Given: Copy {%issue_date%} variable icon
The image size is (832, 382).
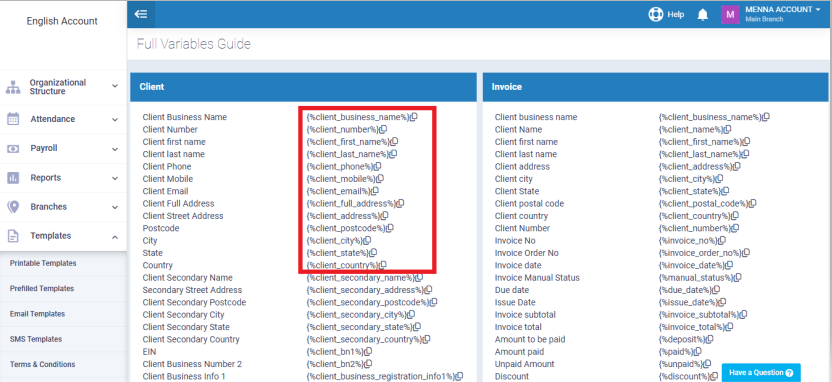Looking at the screenshot, I should point(722,302).
